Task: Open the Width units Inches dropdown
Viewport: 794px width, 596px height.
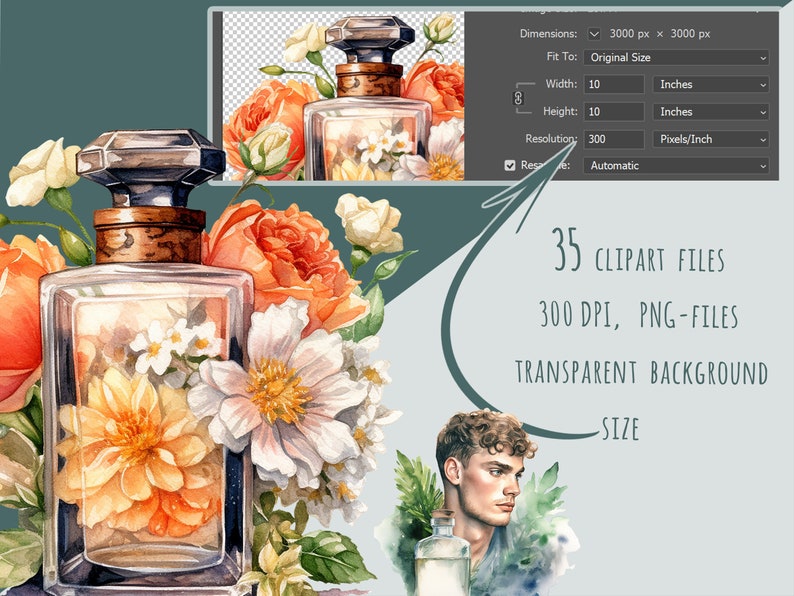Action: click(711, 84)
